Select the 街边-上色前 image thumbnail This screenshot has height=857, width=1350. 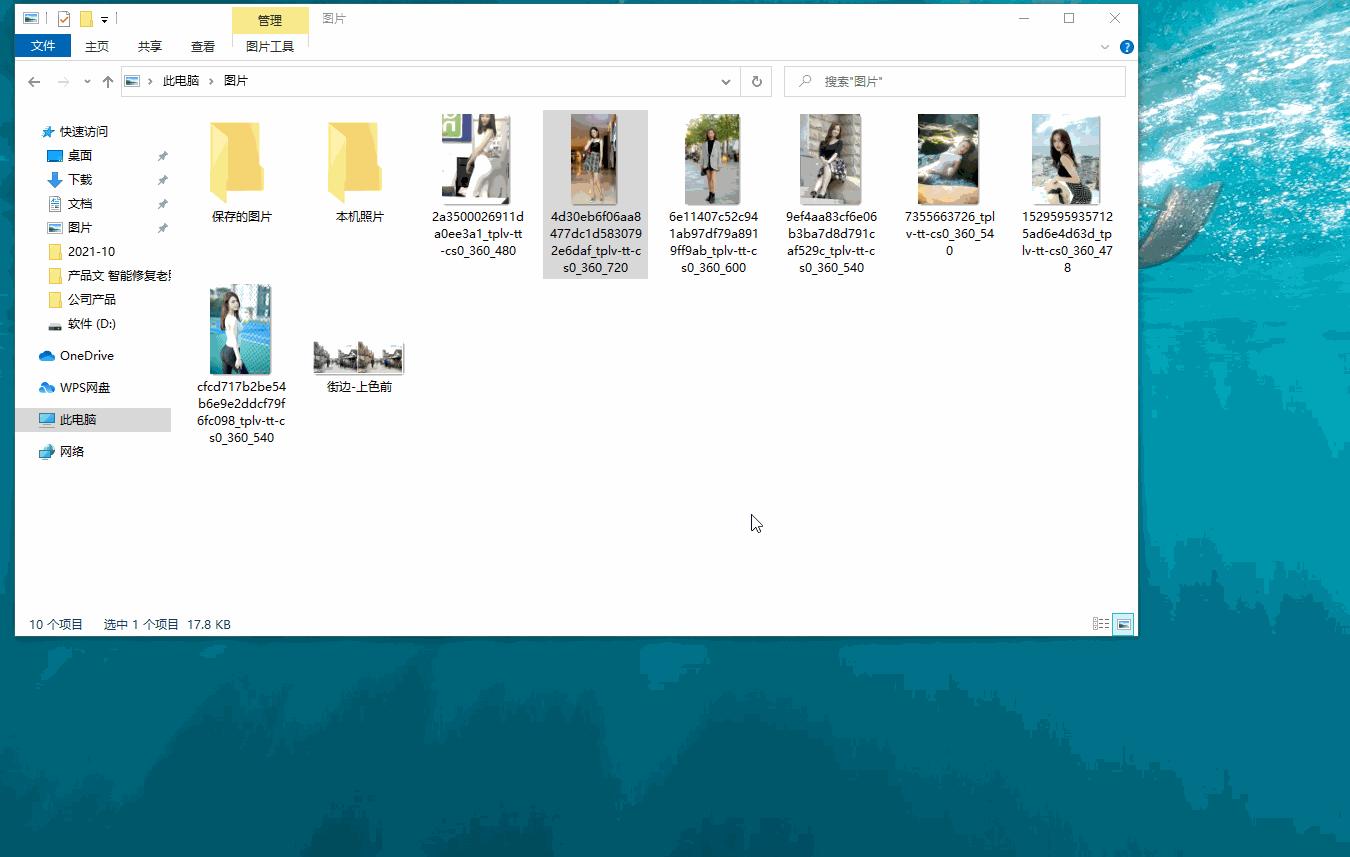pyautogui.click(x=359, y=358)
